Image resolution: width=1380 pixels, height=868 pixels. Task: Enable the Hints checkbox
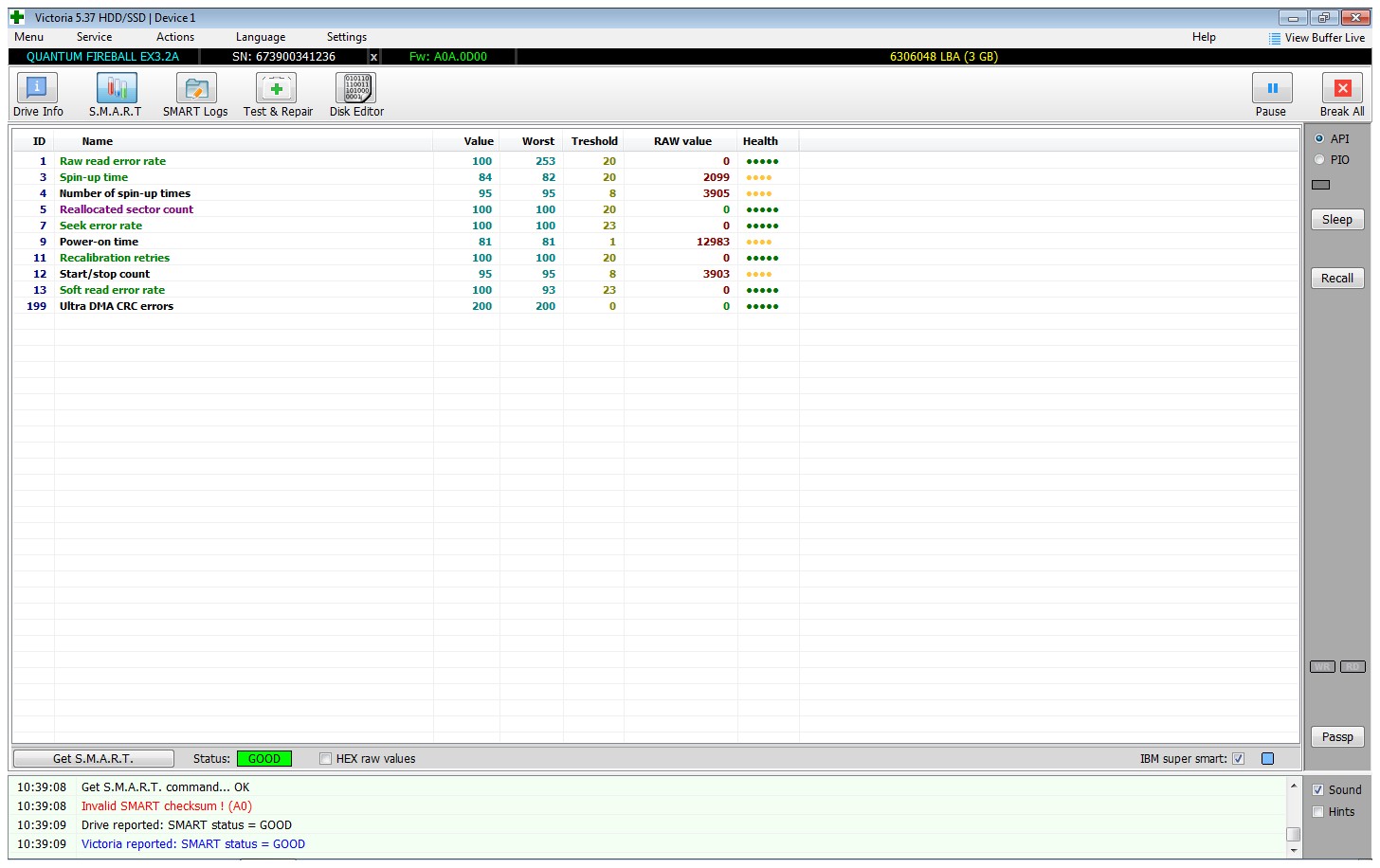1317,811
